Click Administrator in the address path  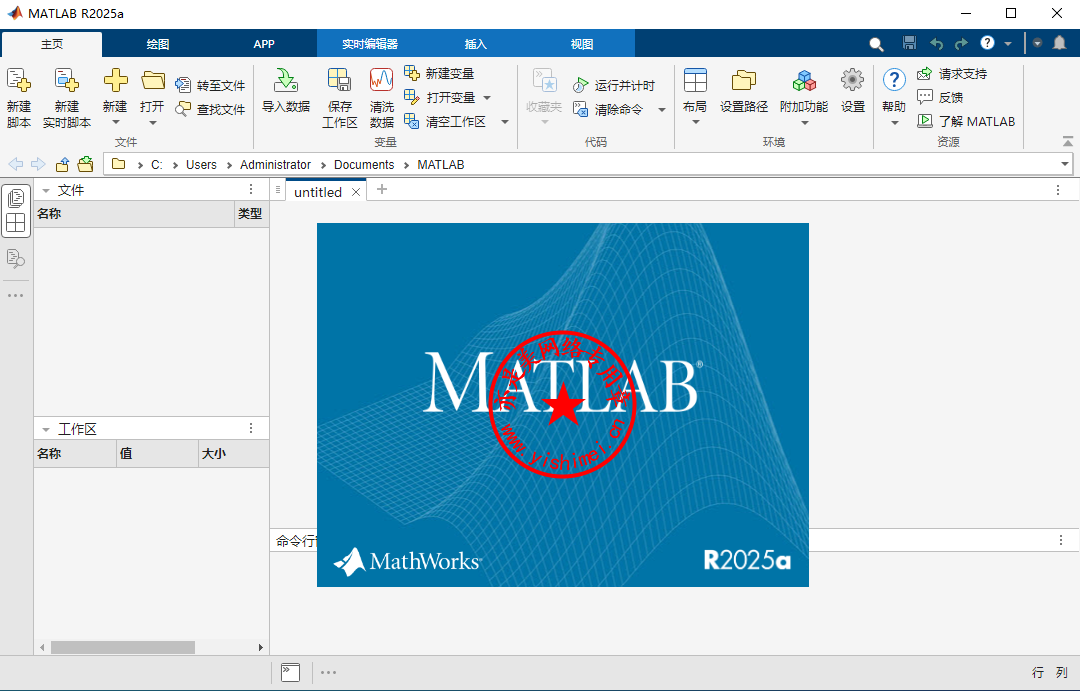pos(276,165)
